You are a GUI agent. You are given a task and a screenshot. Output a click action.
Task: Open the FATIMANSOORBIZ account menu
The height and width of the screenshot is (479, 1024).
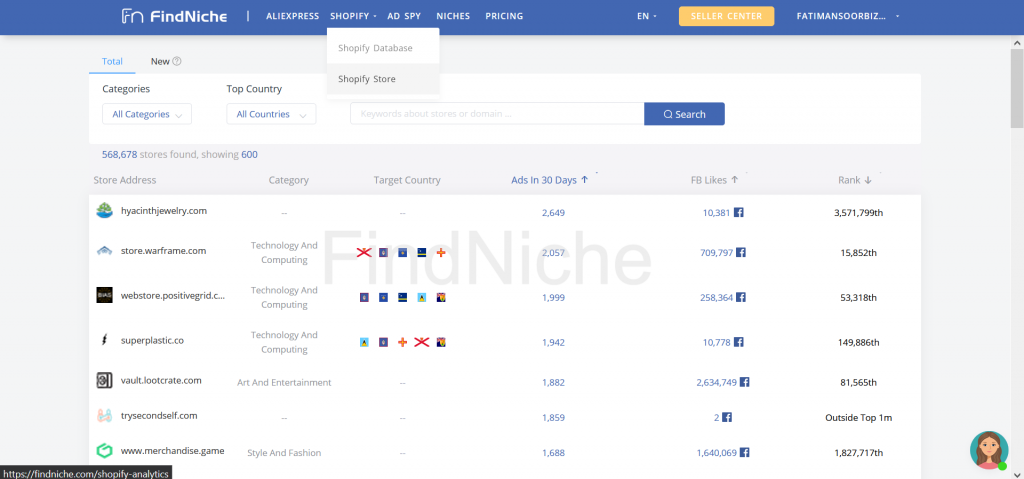(x=848, y=16)
